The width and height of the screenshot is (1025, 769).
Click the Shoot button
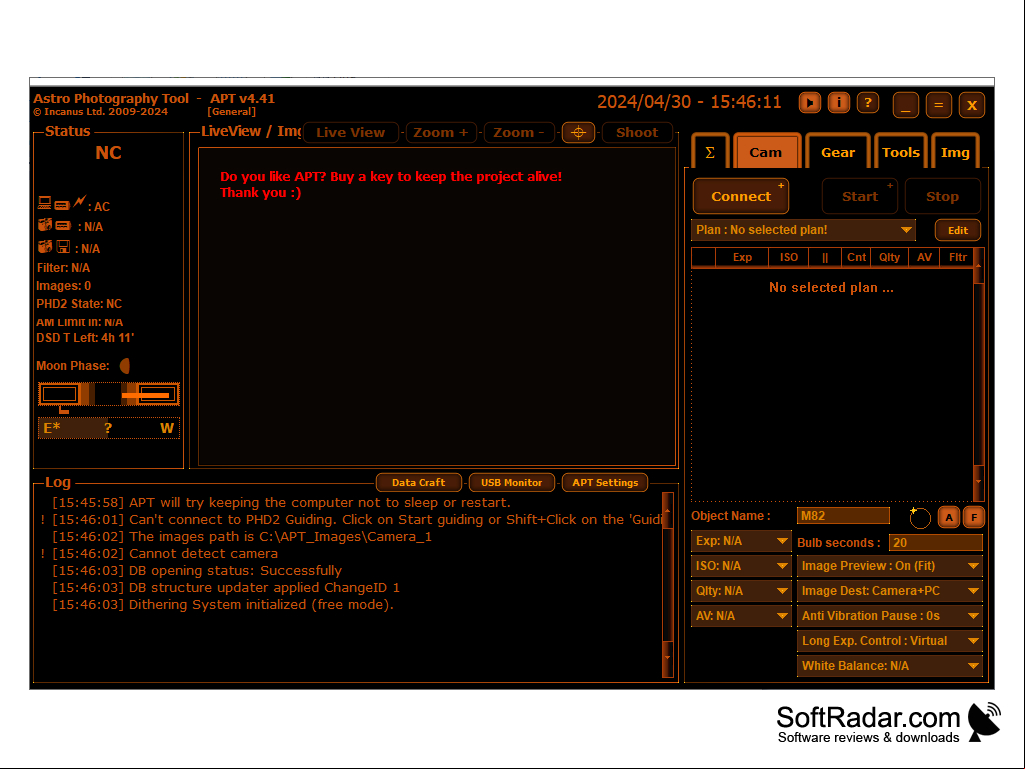(637, 132)
